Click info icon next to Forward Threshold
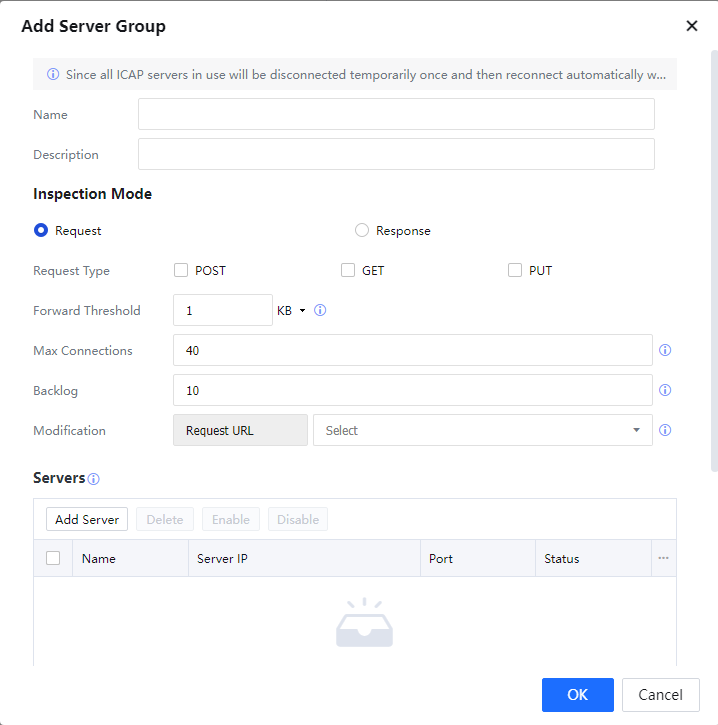Image resolution: width=718 pixels, height=725 pixels. point(321,310)
